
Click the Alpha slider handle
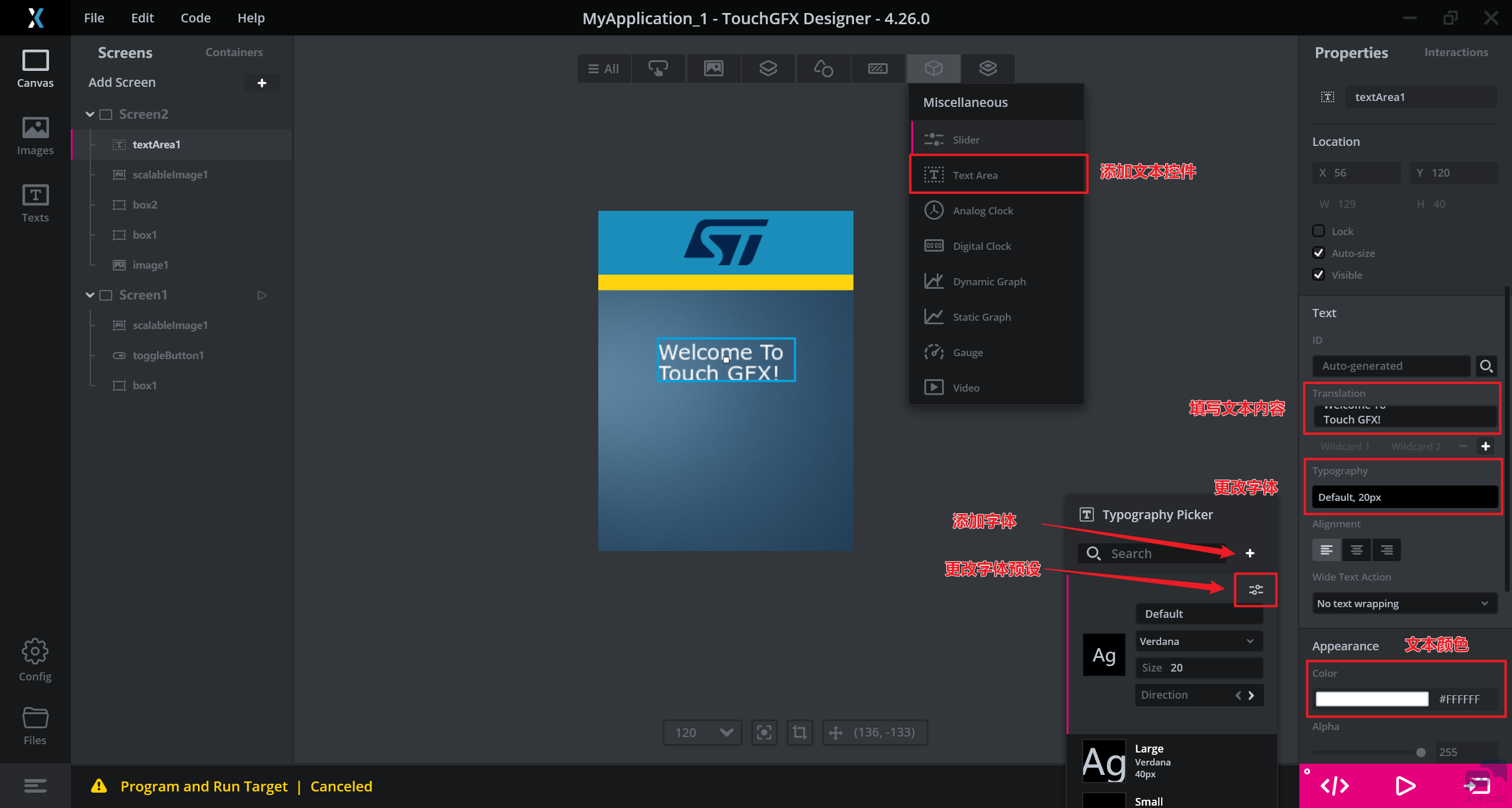pyautogui.click(x=1420, y=752)
